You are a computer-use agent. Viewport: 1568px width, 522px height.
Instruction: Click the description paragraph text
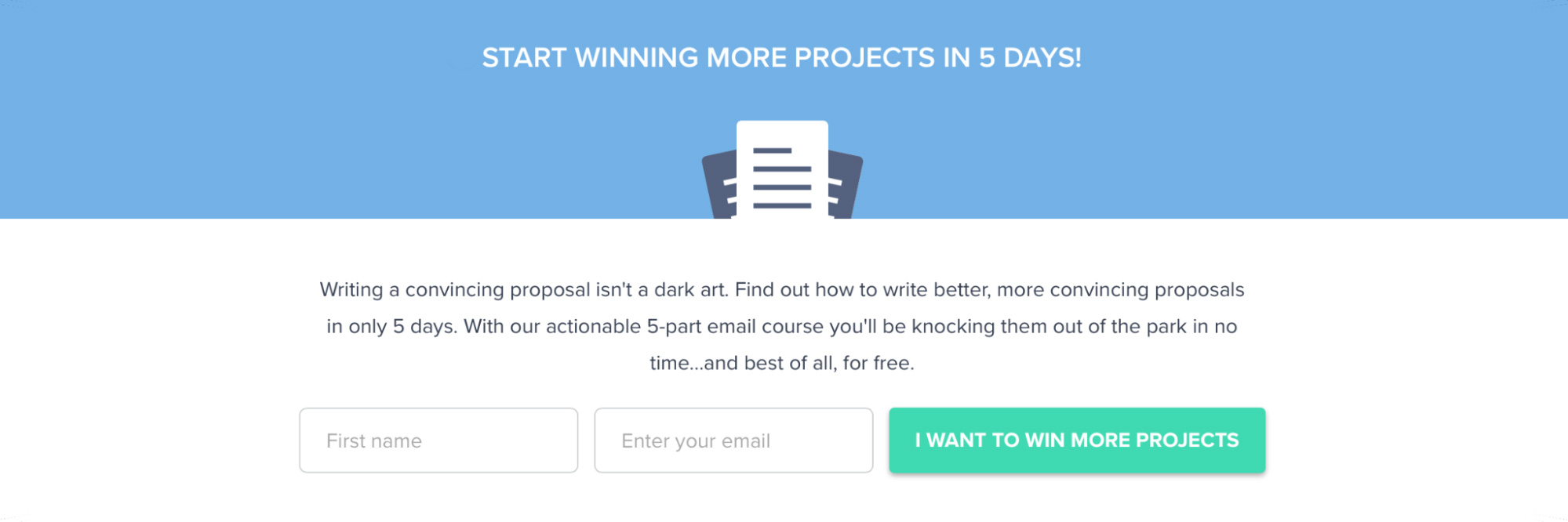[782, 326]
